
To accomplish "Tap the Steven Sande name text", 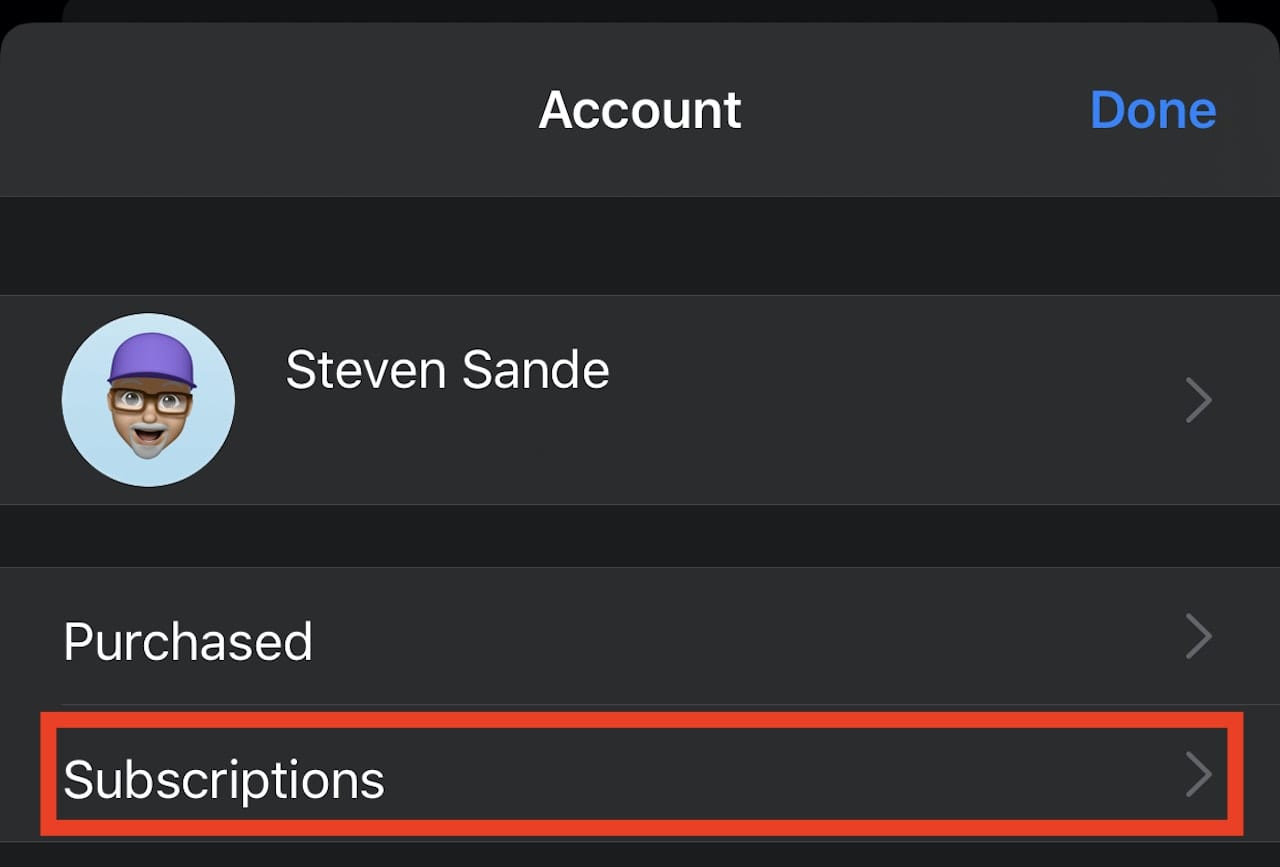I will point(447,371).
